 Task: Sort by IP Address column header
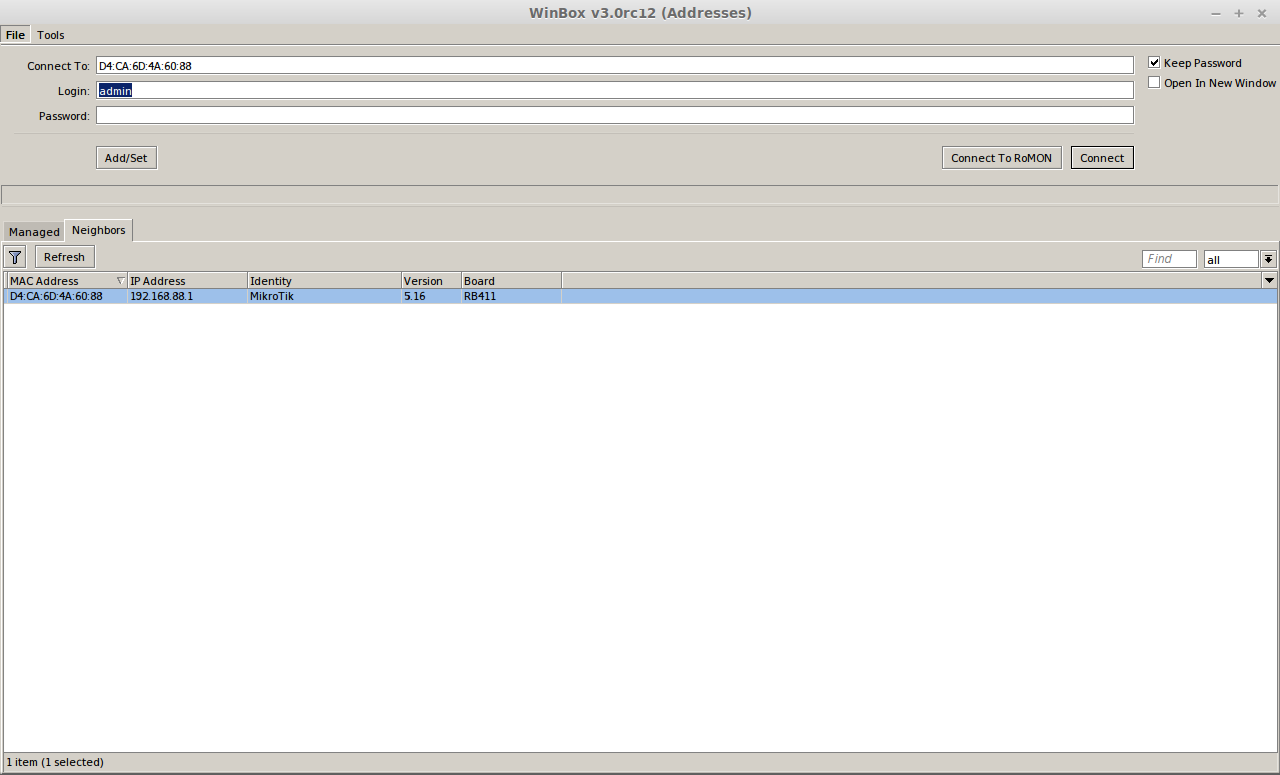[x=188, y=281]
